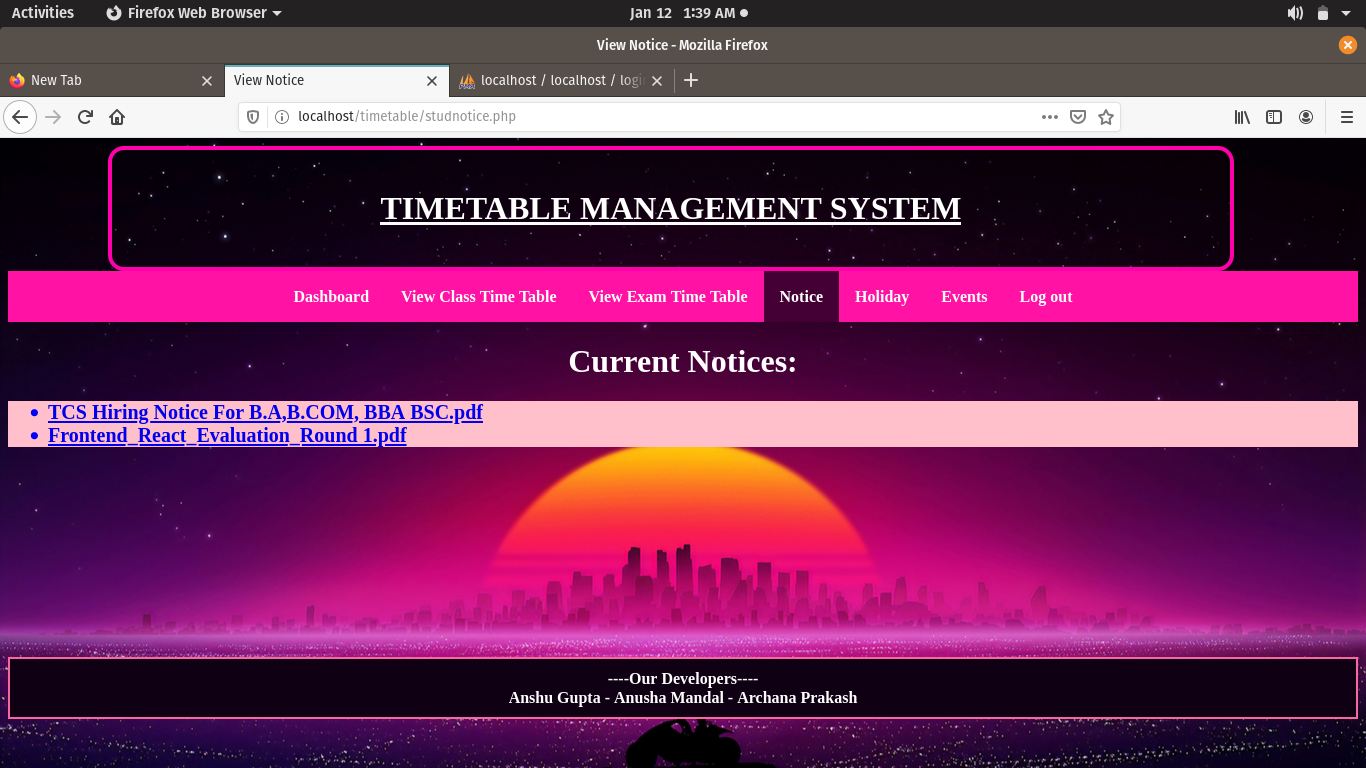Viewport: 1366px width, 768px height.
Task: Show the tracking protection shield info
Action: pyautogui.click(x=253, y=117)
